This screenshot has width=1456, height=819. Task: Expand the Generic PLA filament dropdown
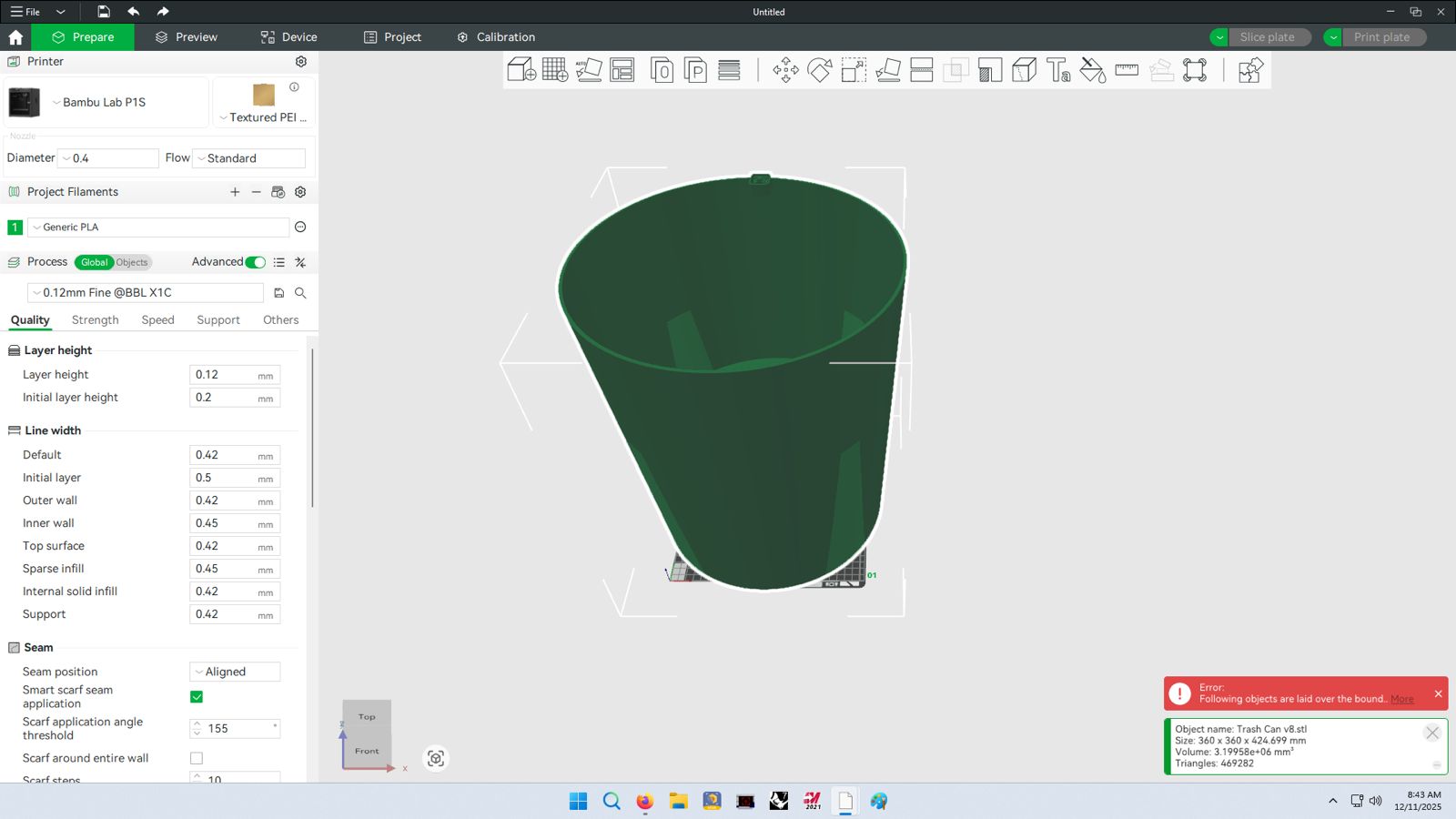pos(159,227)
